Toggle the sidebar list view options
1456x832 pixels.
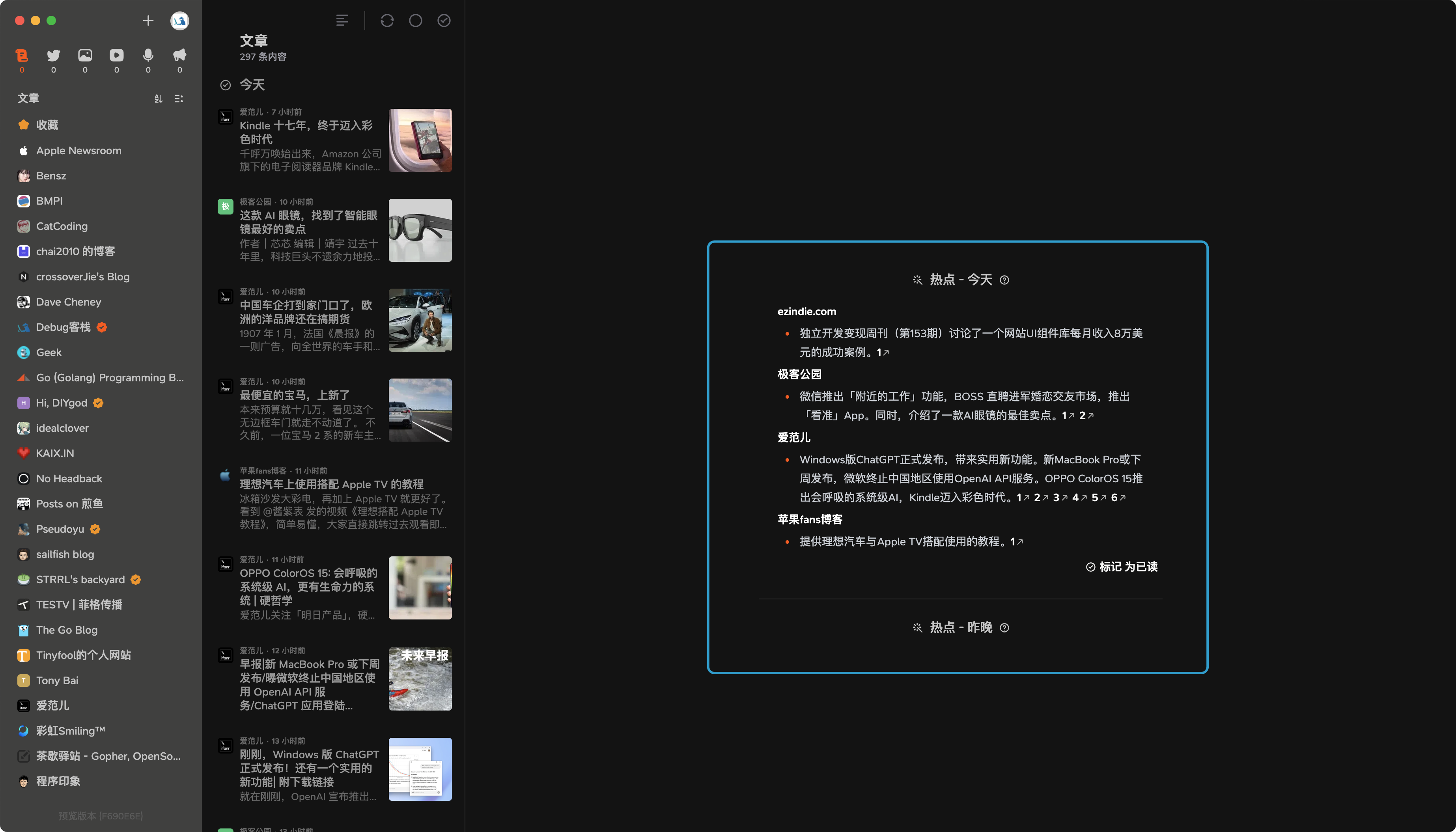179,98
